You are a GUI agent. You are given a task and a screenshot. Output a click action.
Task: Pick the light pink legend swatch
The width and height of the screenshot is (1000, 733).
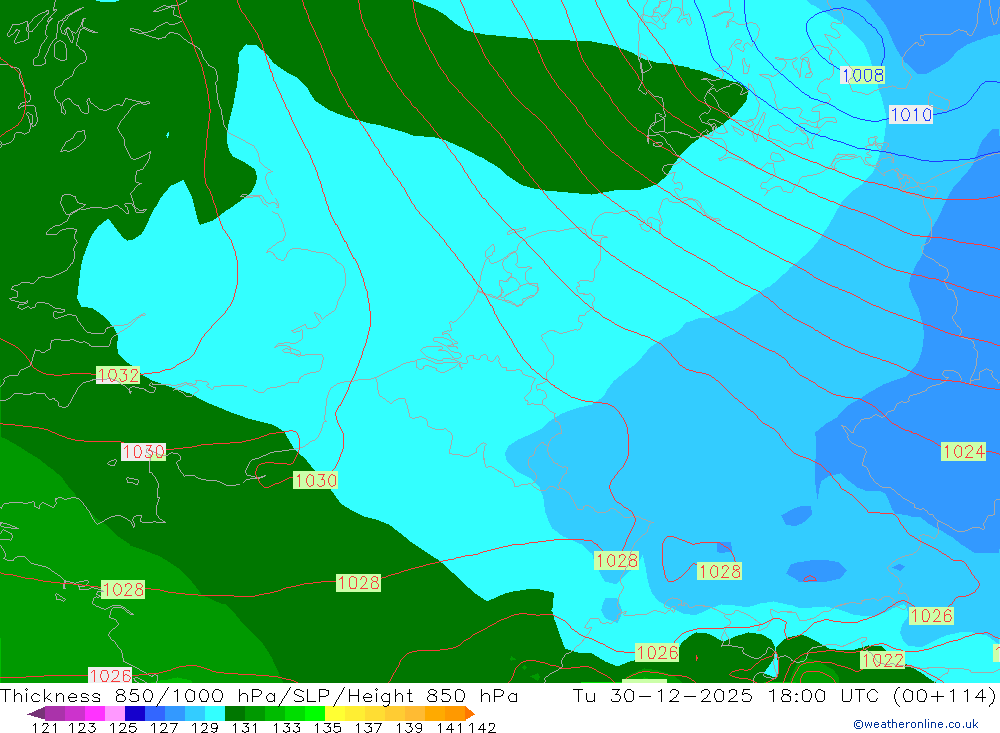[x=115, y=713]
